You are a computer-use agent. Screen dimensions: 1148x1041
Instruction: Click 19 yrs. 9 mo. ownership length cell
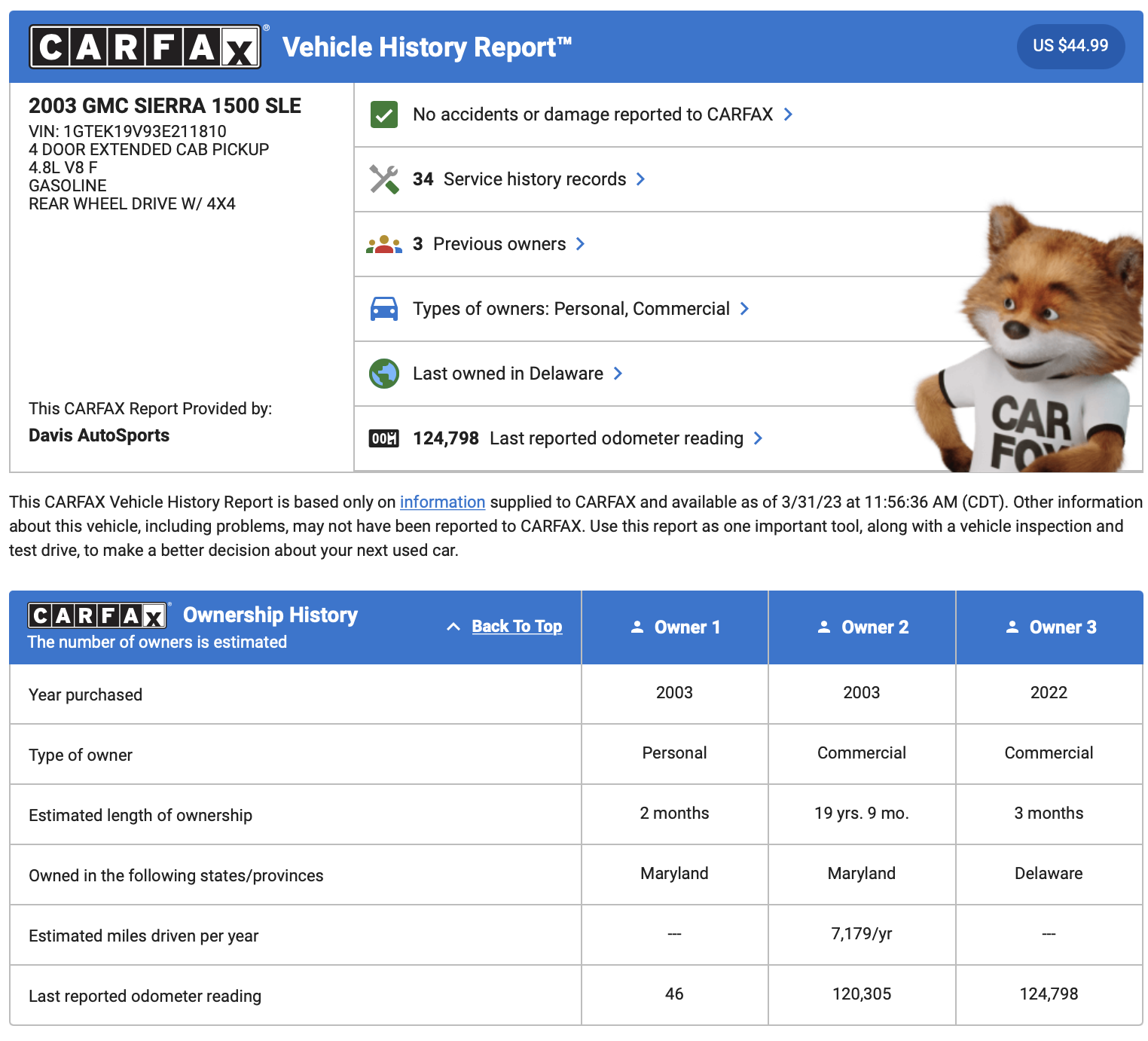tap(862, 814)
